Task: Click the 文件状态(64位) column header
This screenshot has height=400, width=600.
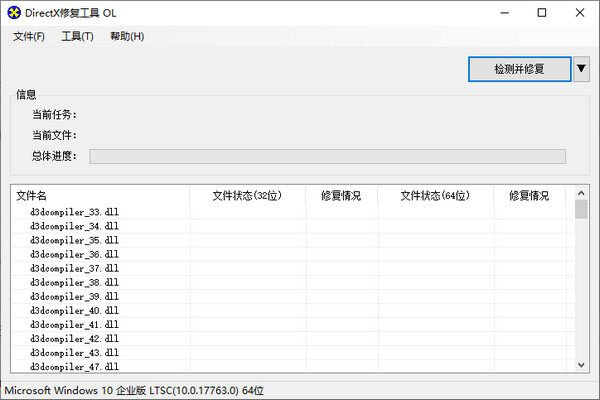Action: 435,196
